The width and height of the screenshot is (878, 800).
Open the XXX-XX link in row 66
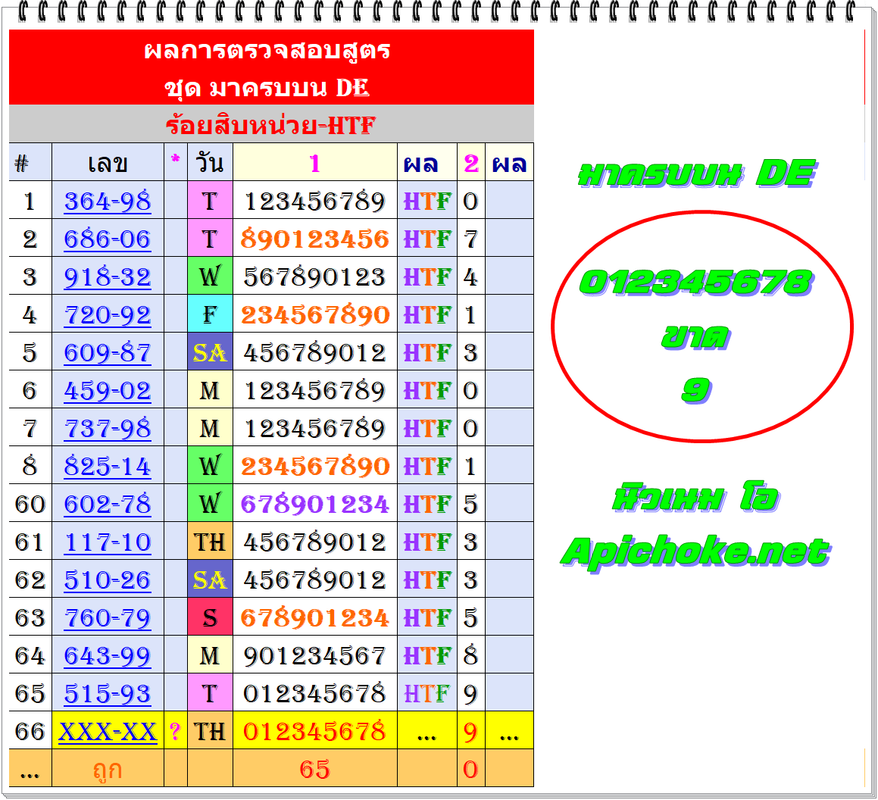pyautogui.click(x=108, y=731)
